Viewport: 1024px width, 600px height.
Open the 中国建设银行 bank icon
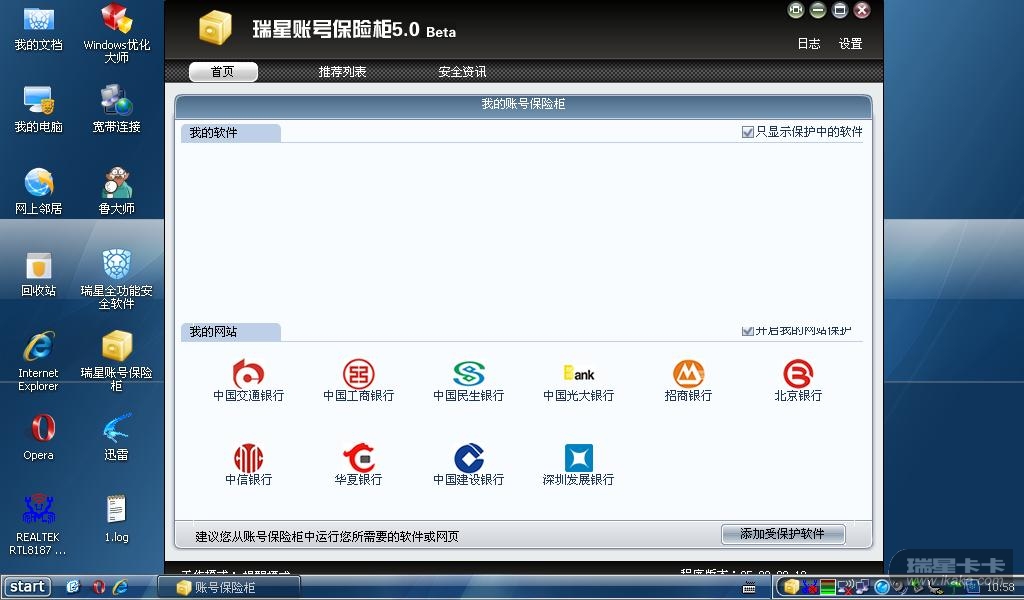[x=469, y=458]
